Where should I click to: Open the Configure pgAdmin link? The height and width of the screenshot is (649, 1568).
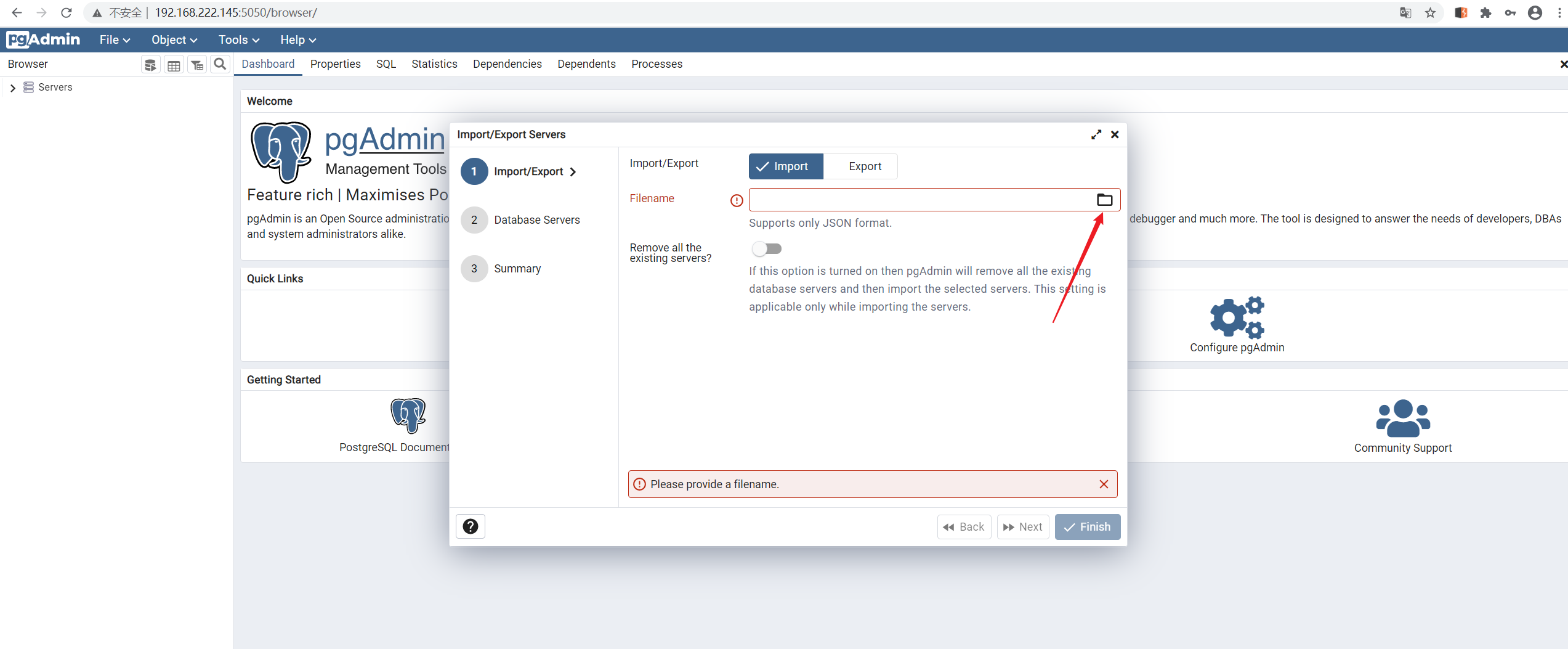(x=1237, y=348)
